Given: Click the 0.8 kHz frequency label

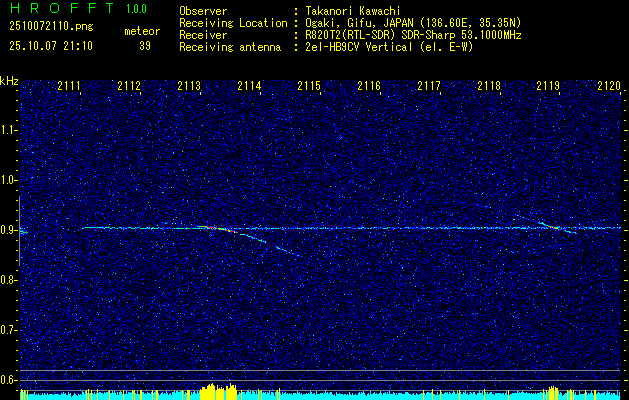Looking at the screenshot, I should [8, 280].
